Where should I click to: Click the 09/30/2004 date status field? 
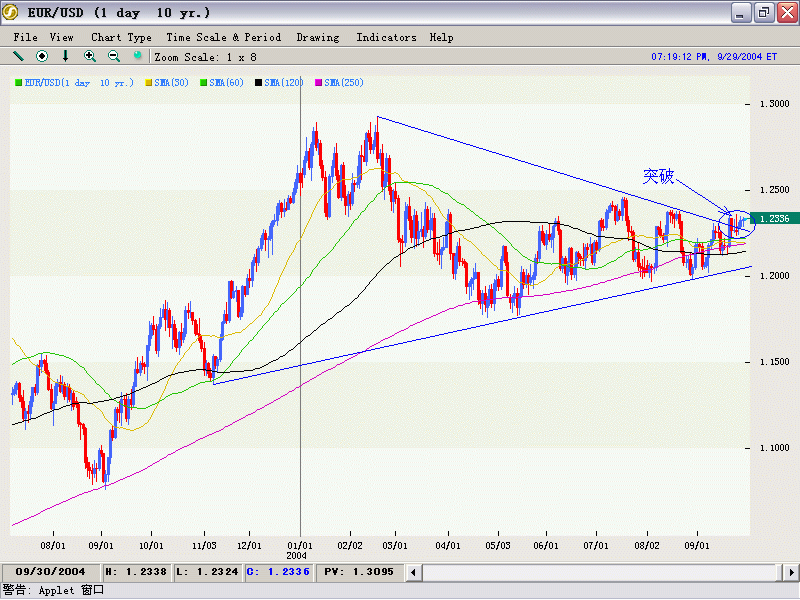[51, 572]
